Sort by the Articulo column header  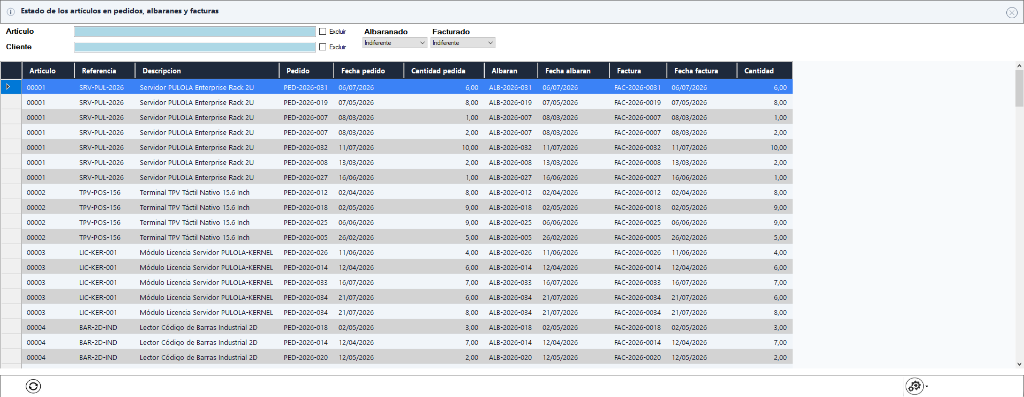[x=48, y=71]
